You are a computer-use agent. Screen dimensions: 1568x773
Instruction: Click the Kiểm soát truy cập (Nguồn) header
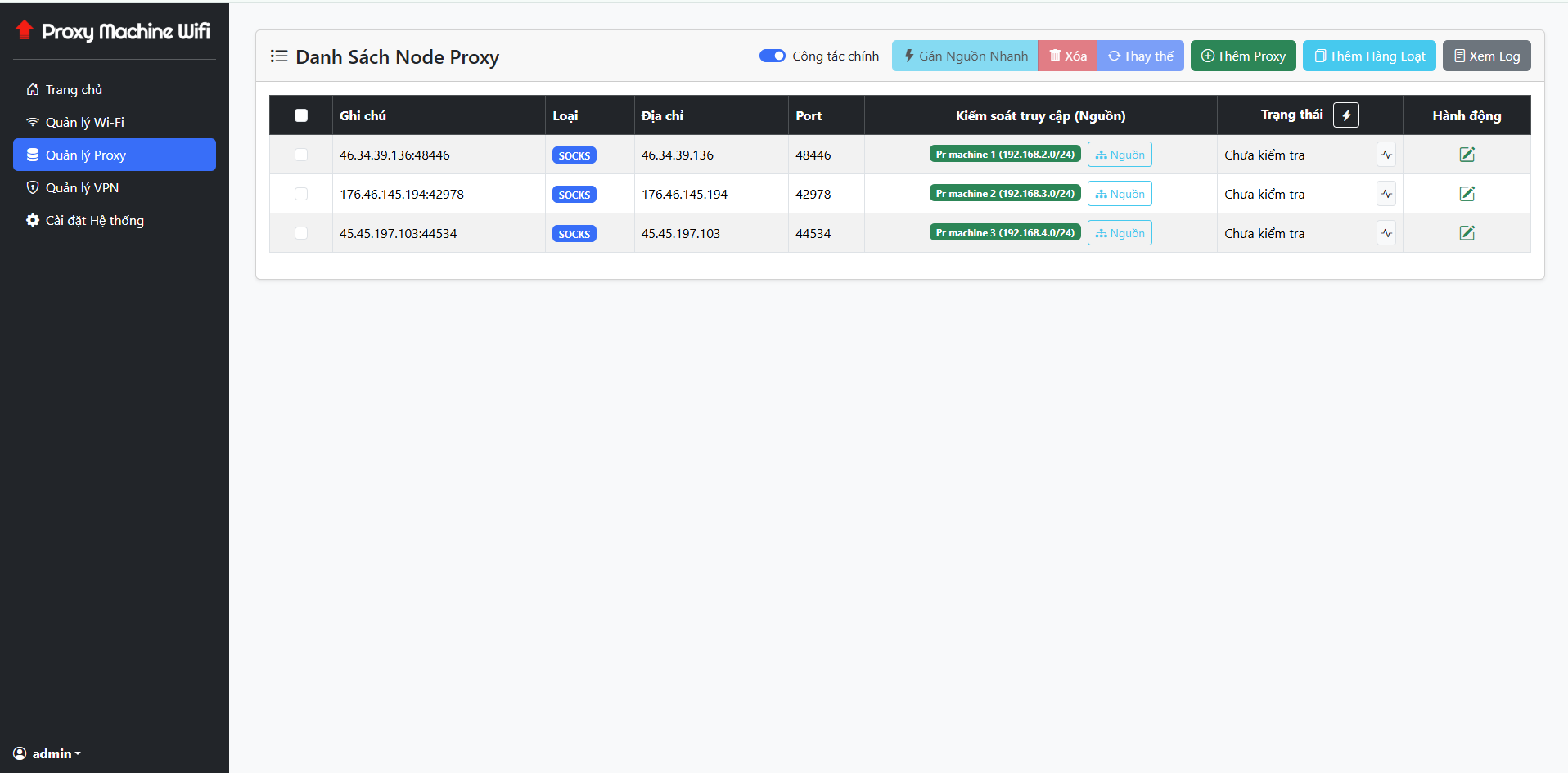point(1040,115)
